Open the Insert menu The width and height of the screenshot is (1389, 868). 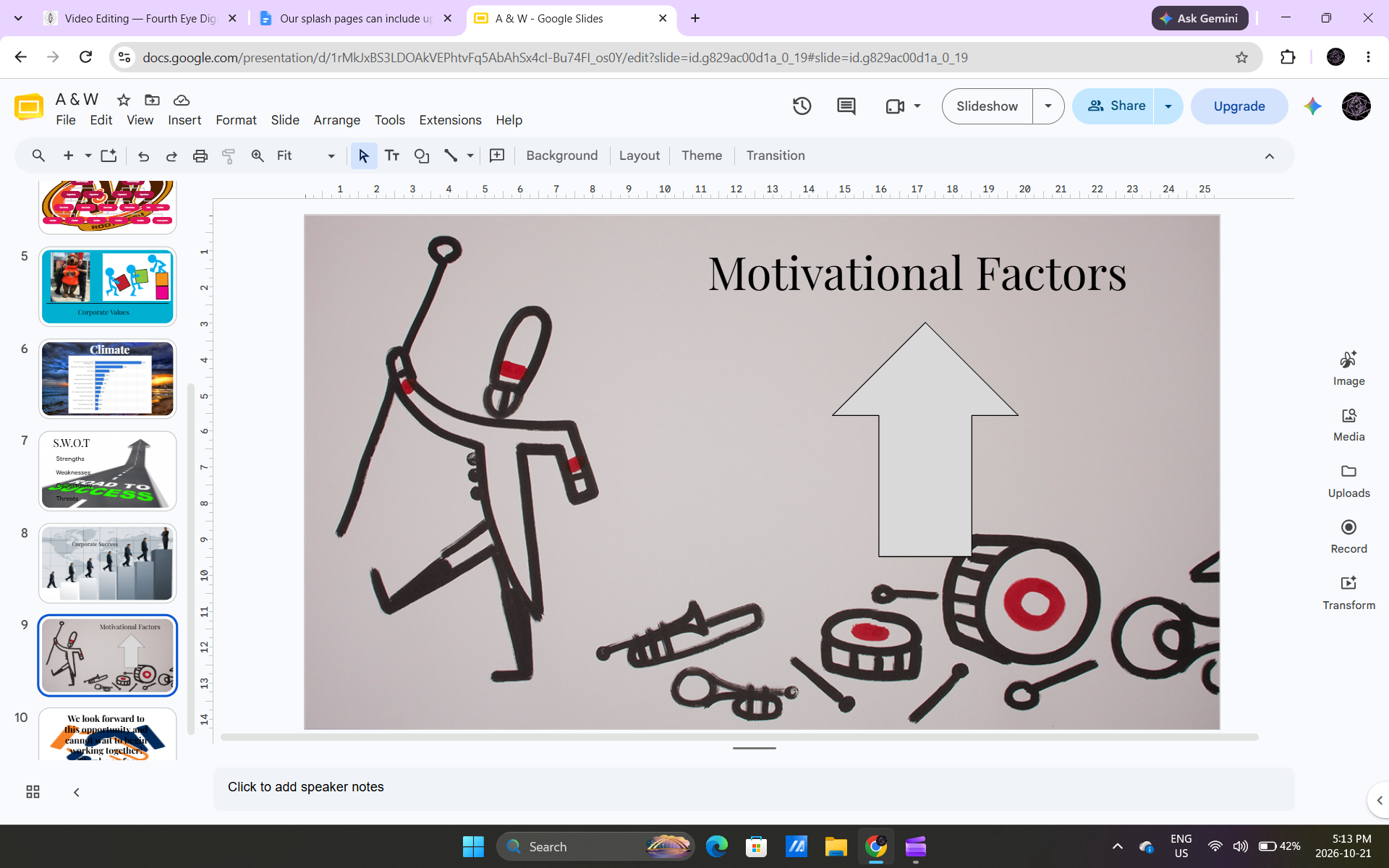tap(184, 120)
